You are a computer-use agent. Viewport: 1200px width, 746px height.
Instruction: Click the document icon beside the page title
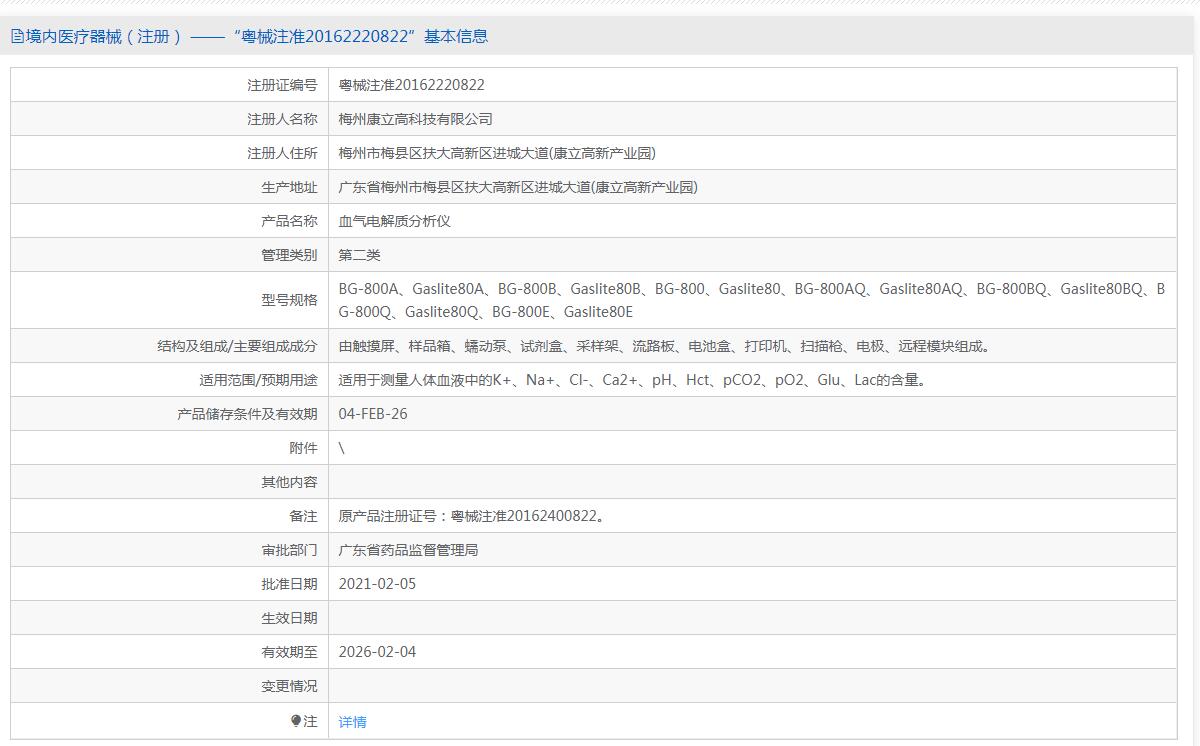click(x=17, y=37)
